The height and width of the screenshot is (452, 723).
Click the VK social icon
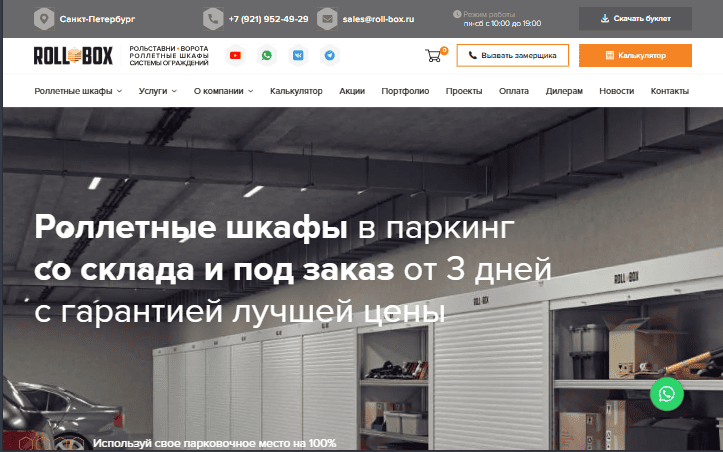(298, 56)
